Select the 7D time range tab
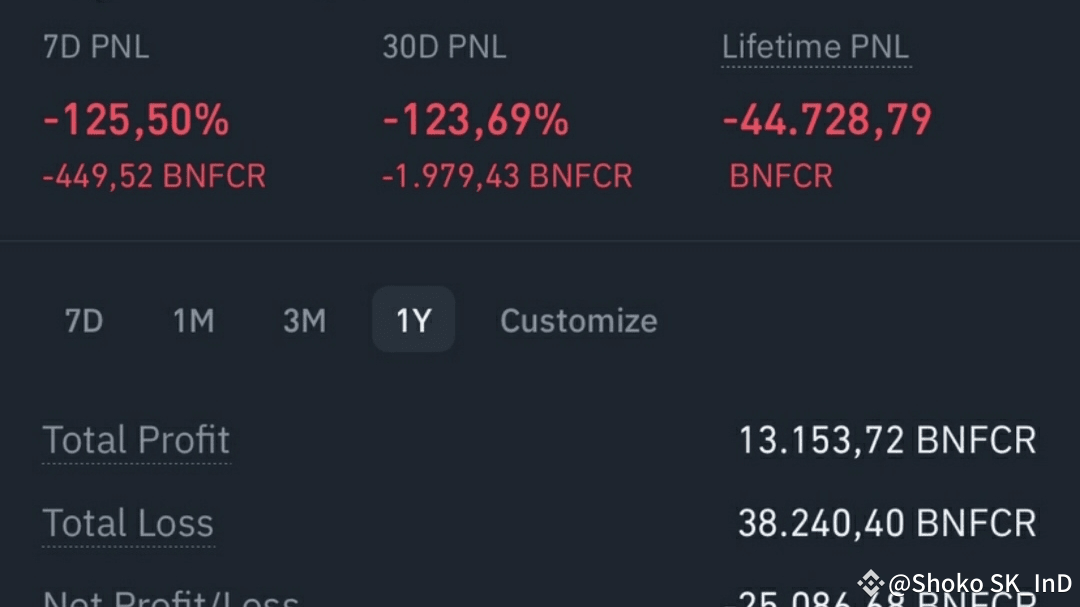This screenshot has height=607, width=1080. [x=84, y=321]
